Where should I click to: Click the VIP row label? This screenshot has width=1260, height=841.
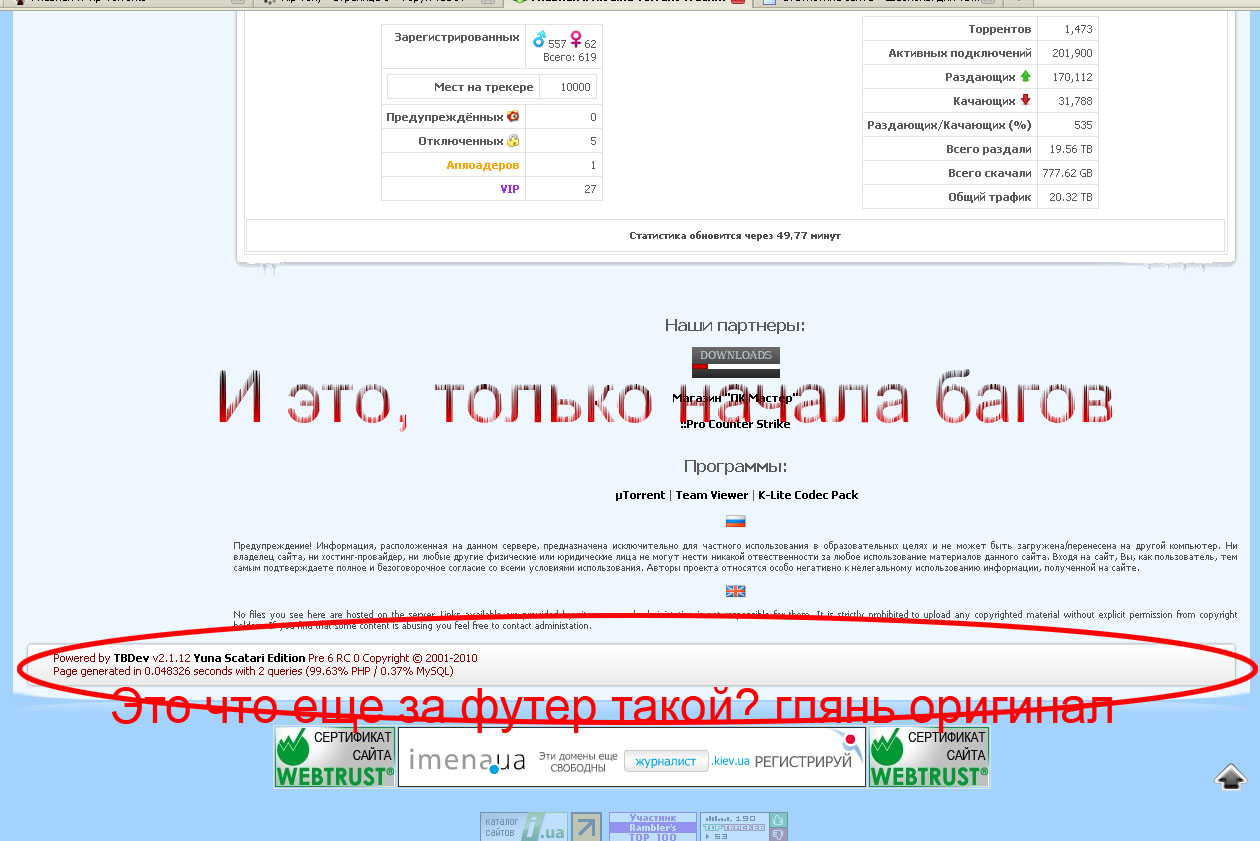coord(510,189)
